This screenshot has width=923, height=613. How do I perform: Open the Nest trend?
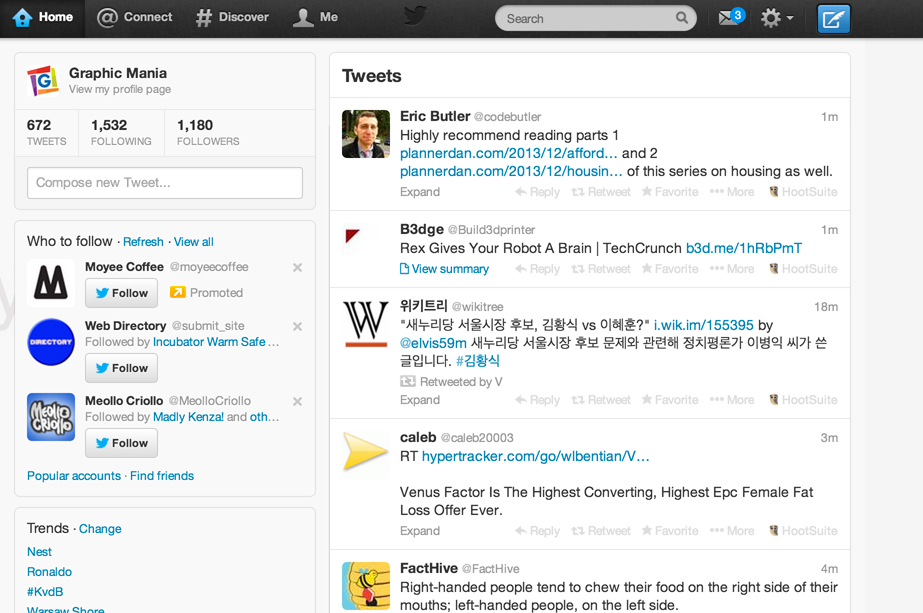pos(39,552)
